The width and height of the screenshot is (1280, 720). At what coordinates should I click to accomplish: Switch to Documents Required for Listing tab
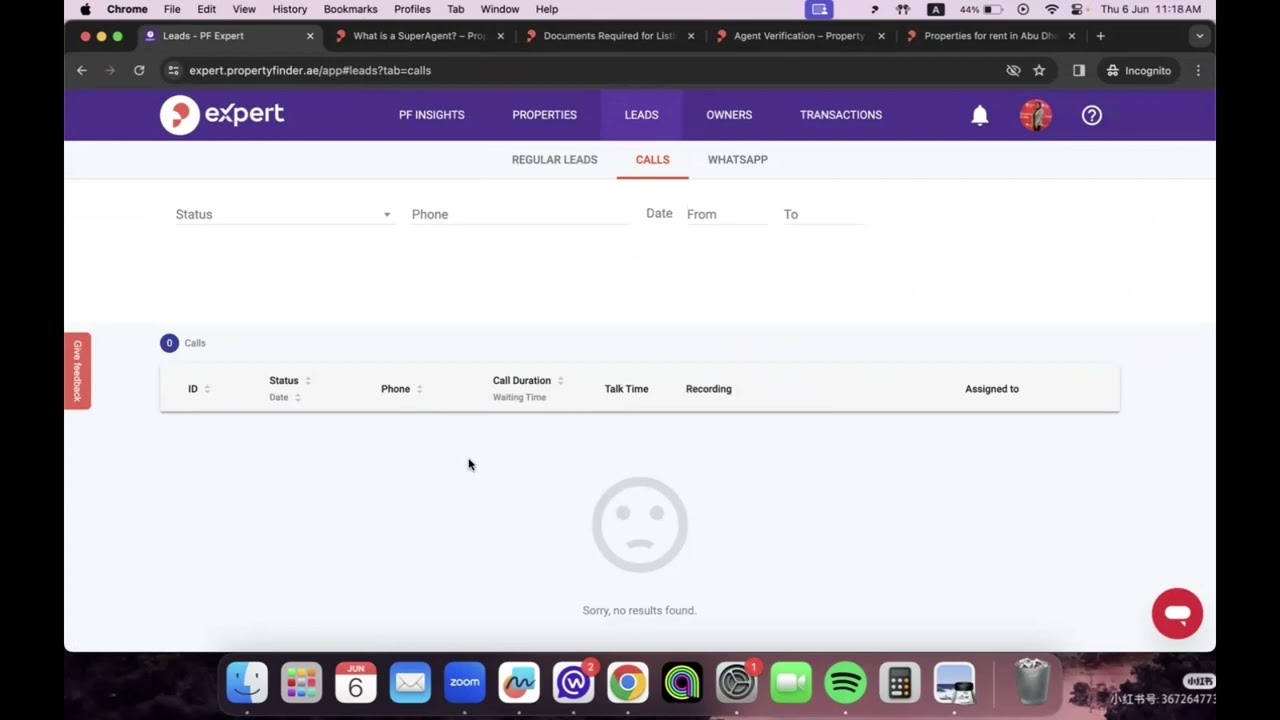(x=610, y=36)
